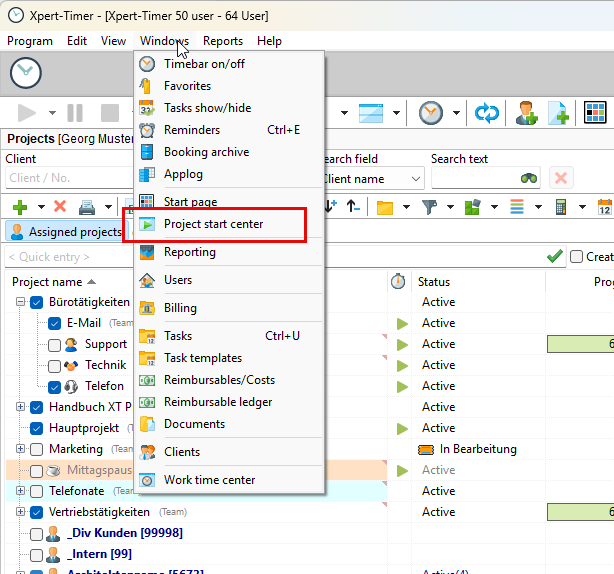Viewport: 614px width, 574px height.
Task: Click the binoculars search icon
Action: point(530,178)
